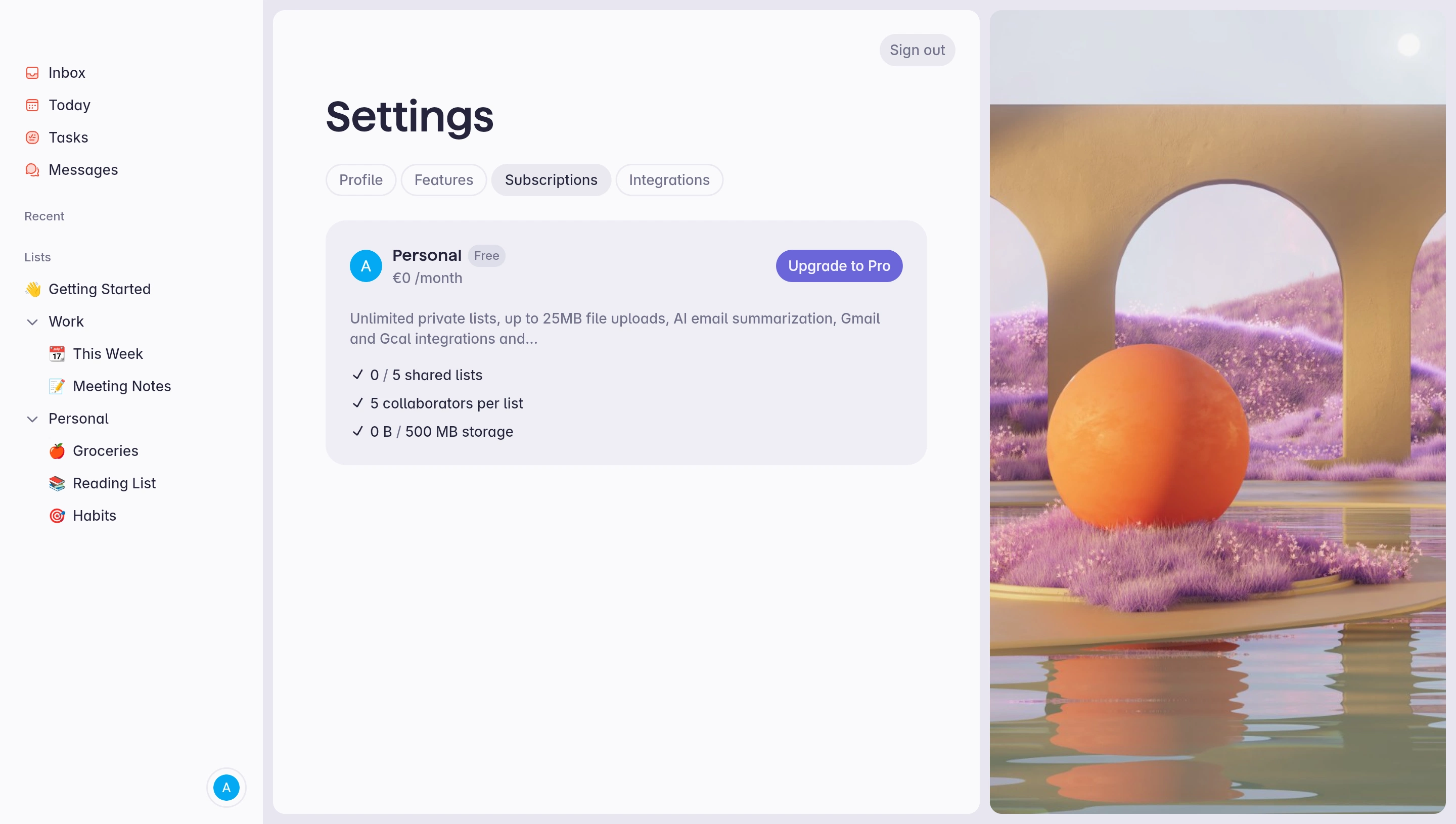
Task: Open the Meeting Notes list
Action: [x=122, y=386]
